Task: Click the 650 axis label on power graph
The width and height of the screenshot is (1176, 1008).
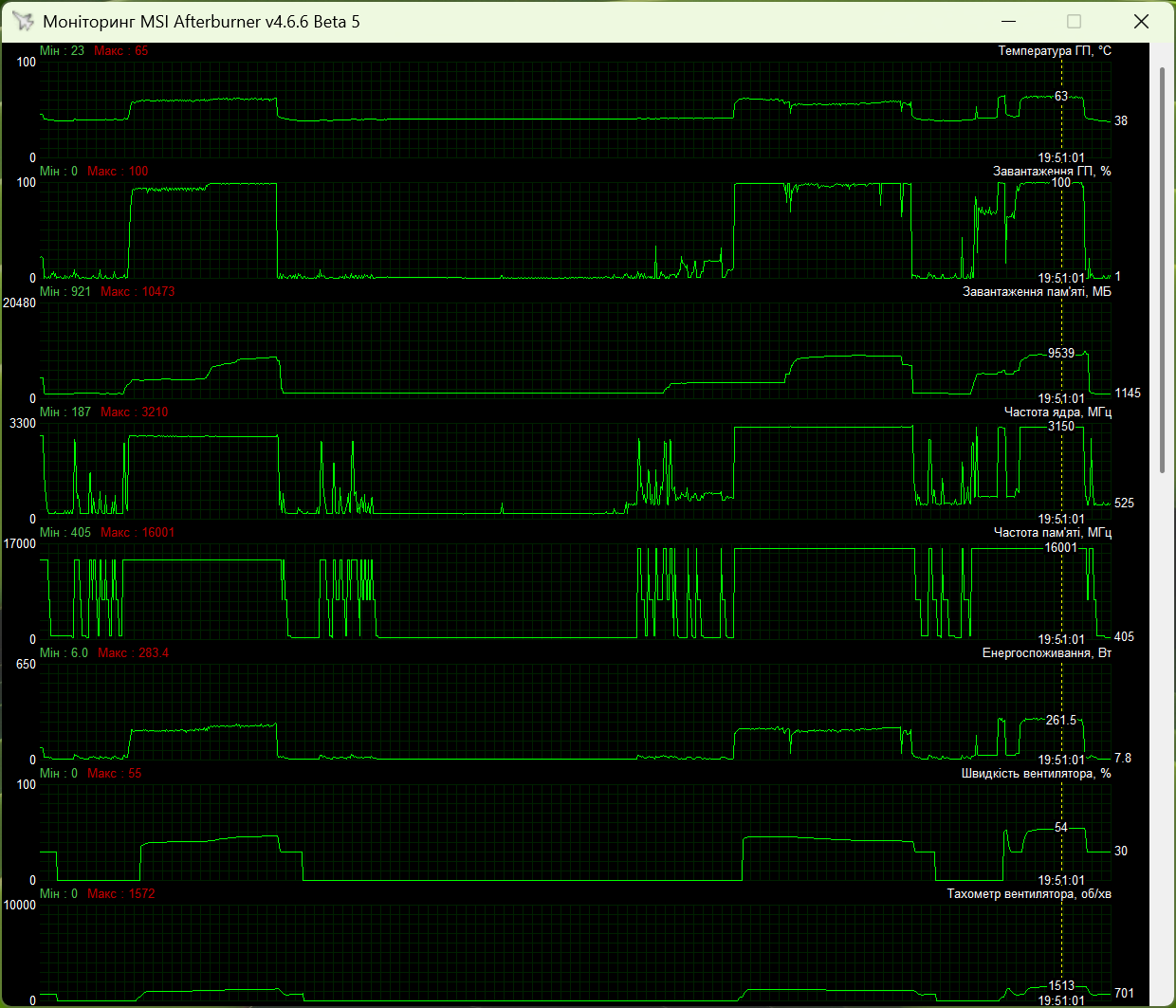Action: 26,665
